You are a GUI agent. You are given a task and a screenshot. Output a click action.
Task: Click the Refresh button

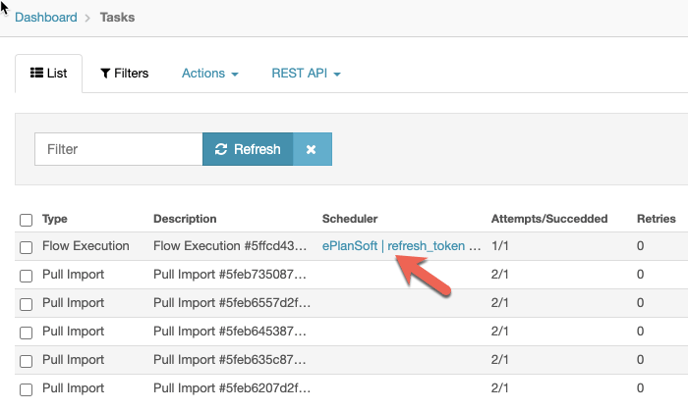(x=248, y=149)
